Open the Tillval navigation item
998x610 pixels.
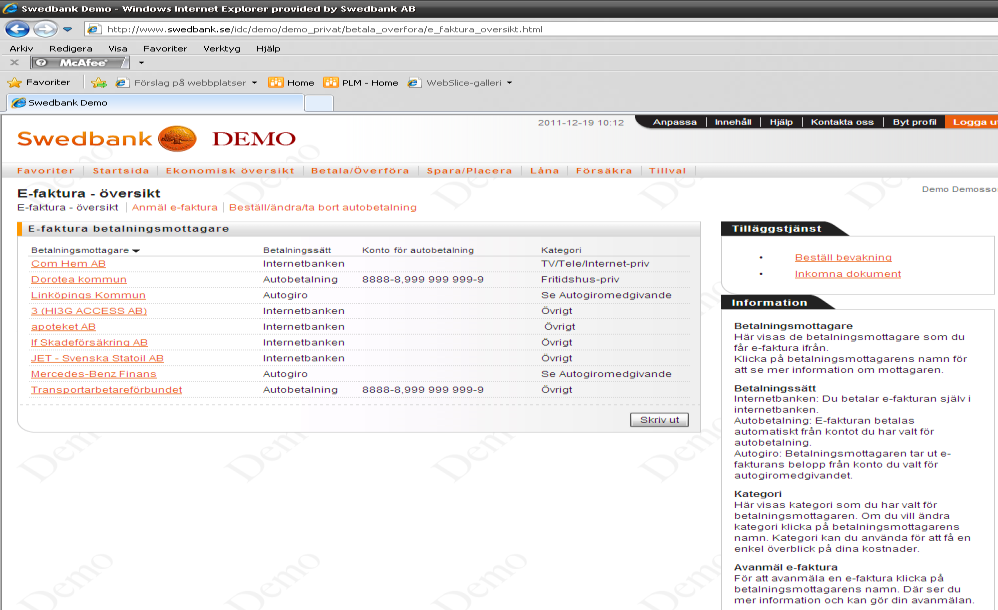coord(667,171)
